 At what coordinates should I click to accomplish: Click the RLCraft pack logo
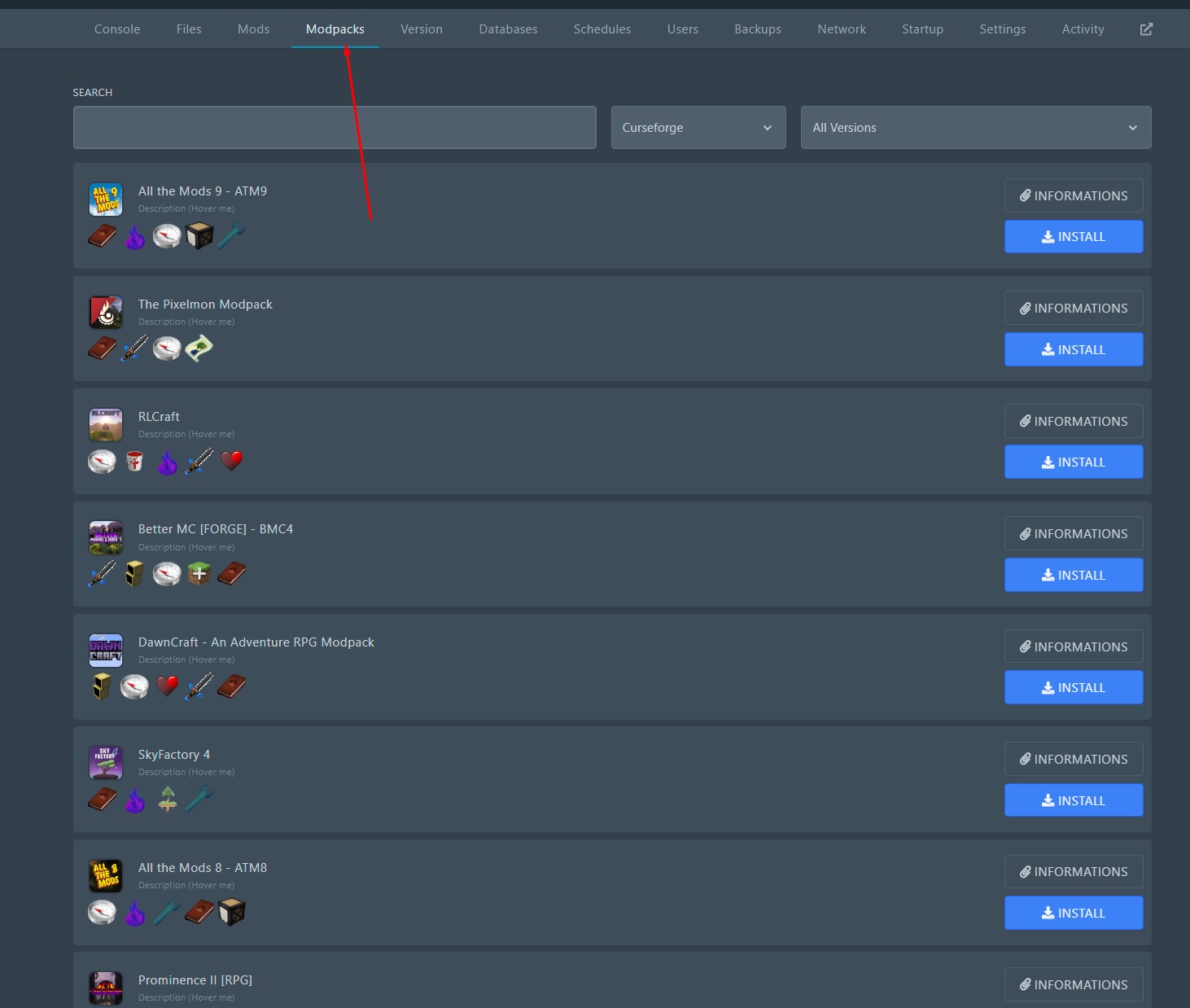106,425
